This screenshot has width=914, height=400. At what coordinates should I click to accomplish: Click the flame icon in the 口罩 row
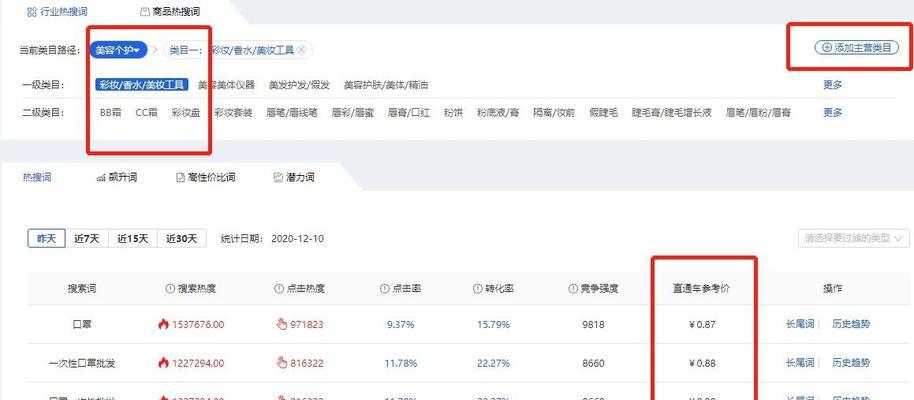tap(163, 324)
